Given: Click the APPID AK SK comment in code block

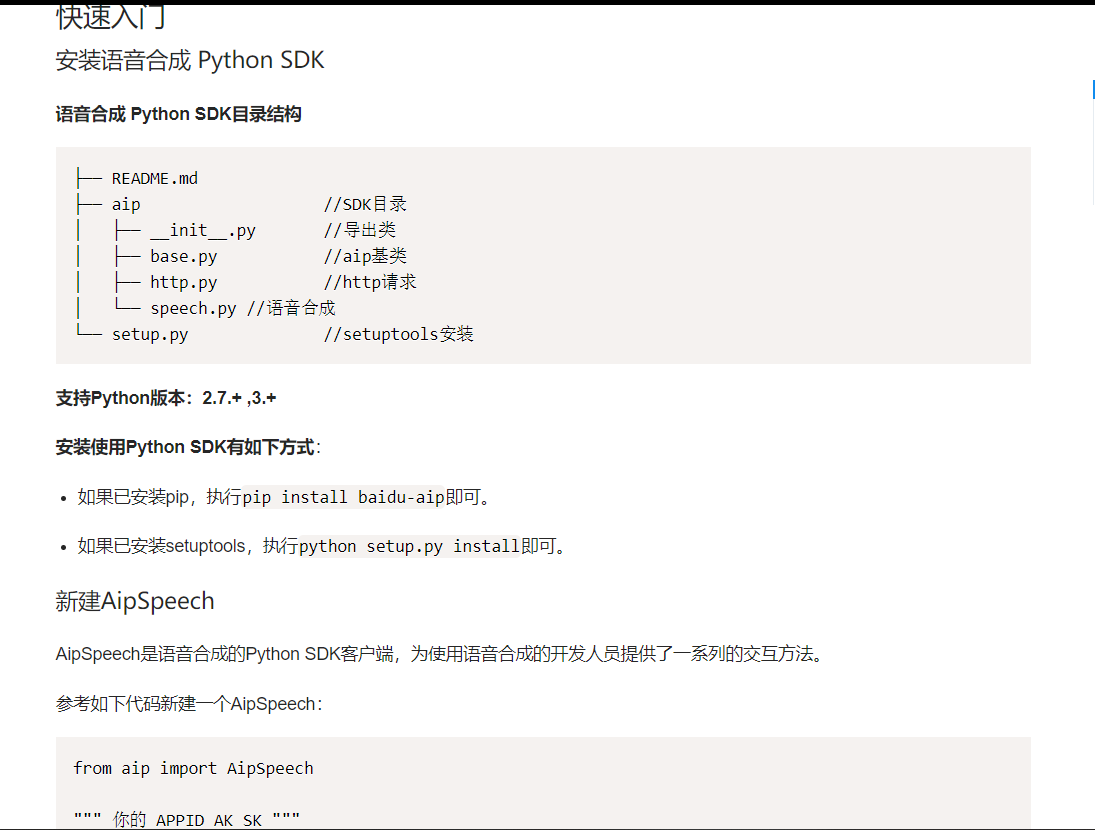Looking at the screenshot, I should 185,819.
